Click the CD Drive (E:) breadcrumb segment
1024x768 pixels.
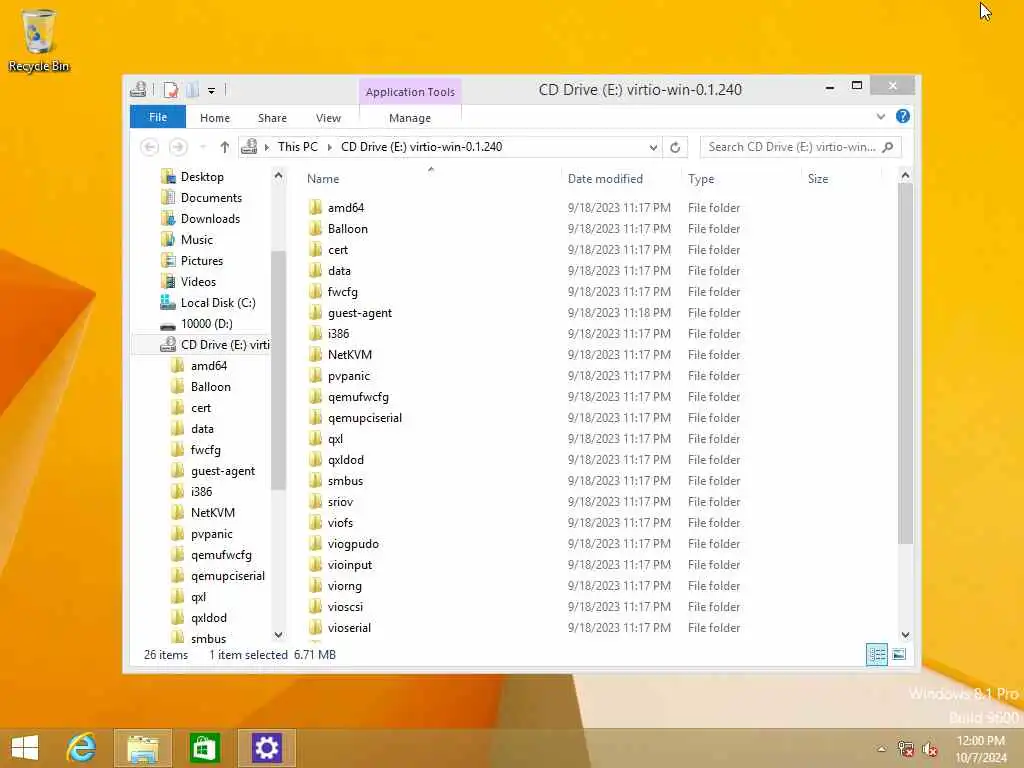point(421,147)
